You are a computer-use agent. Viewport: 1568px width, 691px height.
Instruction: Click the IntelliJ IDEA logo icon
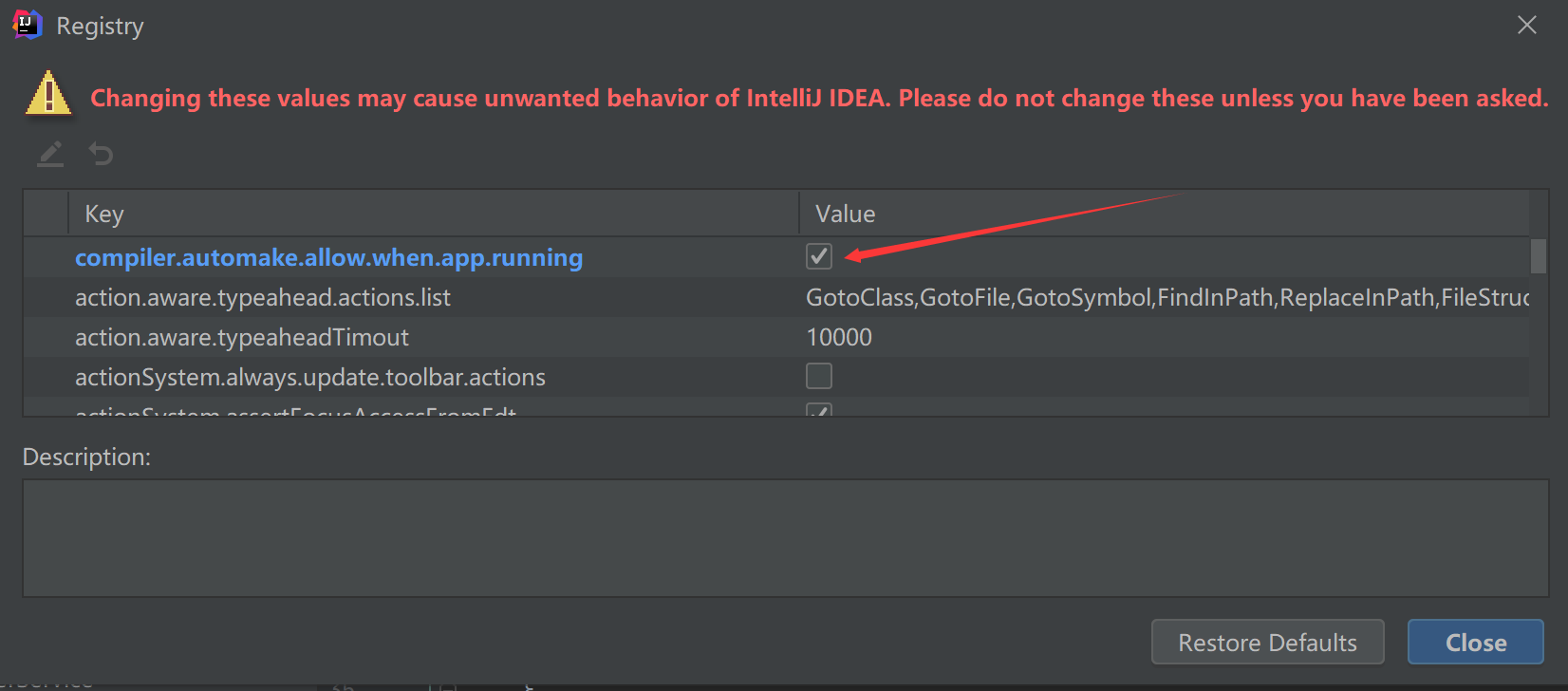pos(28,25)
